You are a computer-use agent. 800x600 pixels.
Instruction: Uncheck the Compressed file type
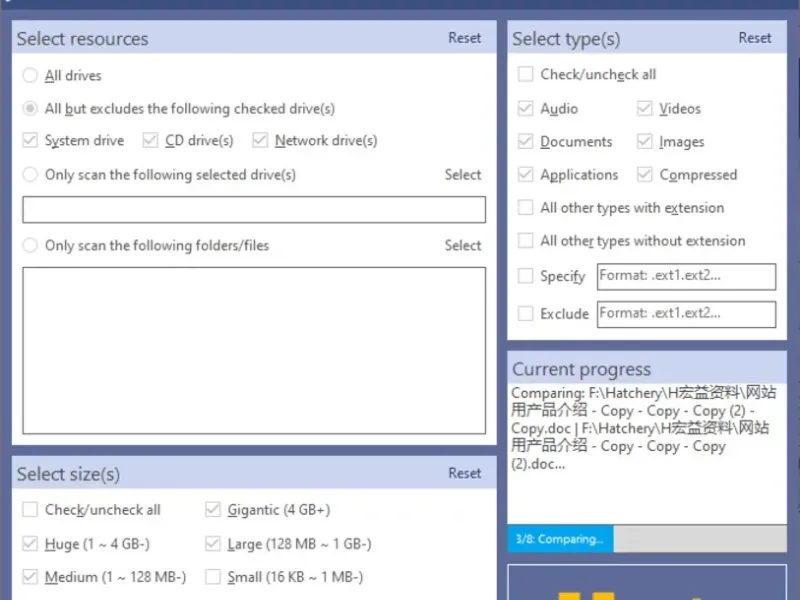point(645,174)
